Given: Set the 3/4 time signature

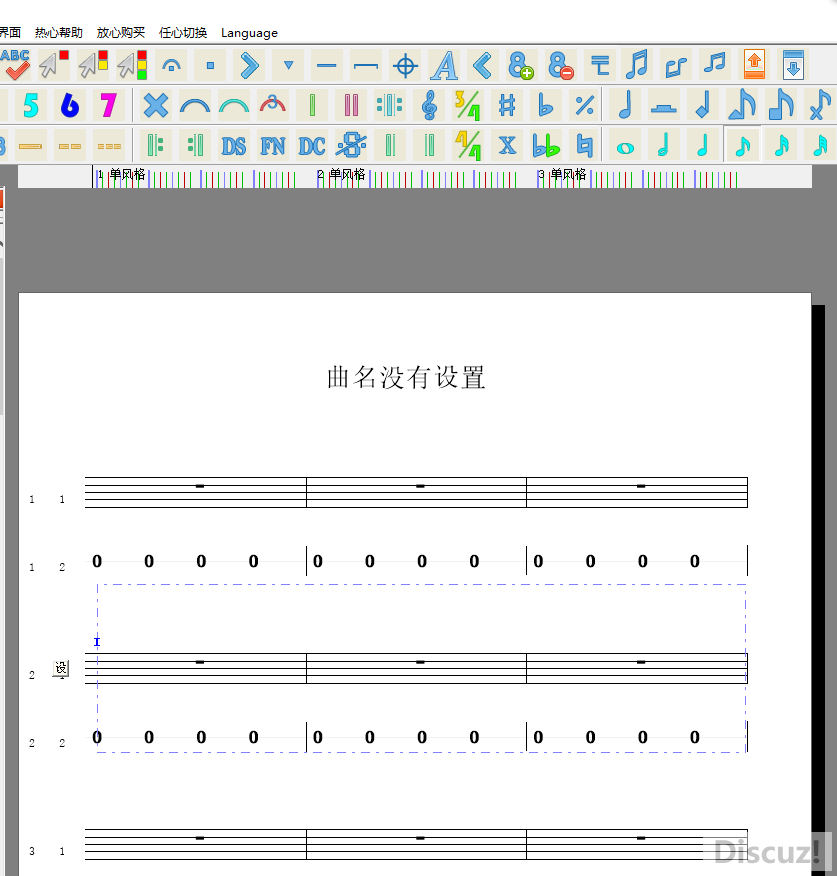Looking at the screenshot, I should (468, 105).
